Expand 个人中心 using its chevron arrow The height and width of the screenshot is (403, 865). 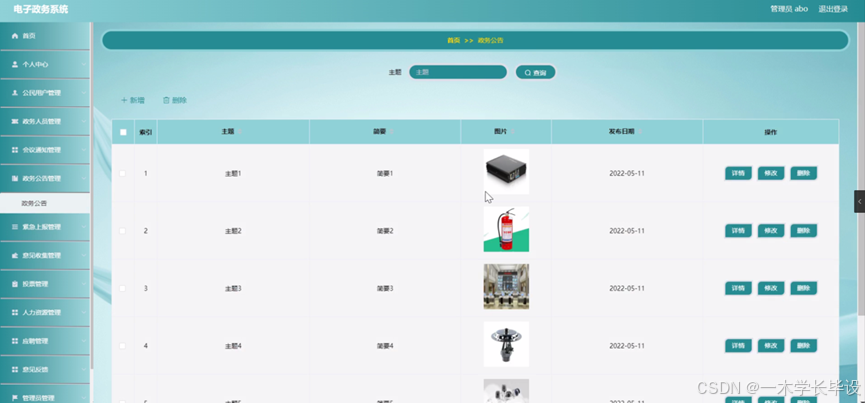pyautogui.click(x=83, y=65)
